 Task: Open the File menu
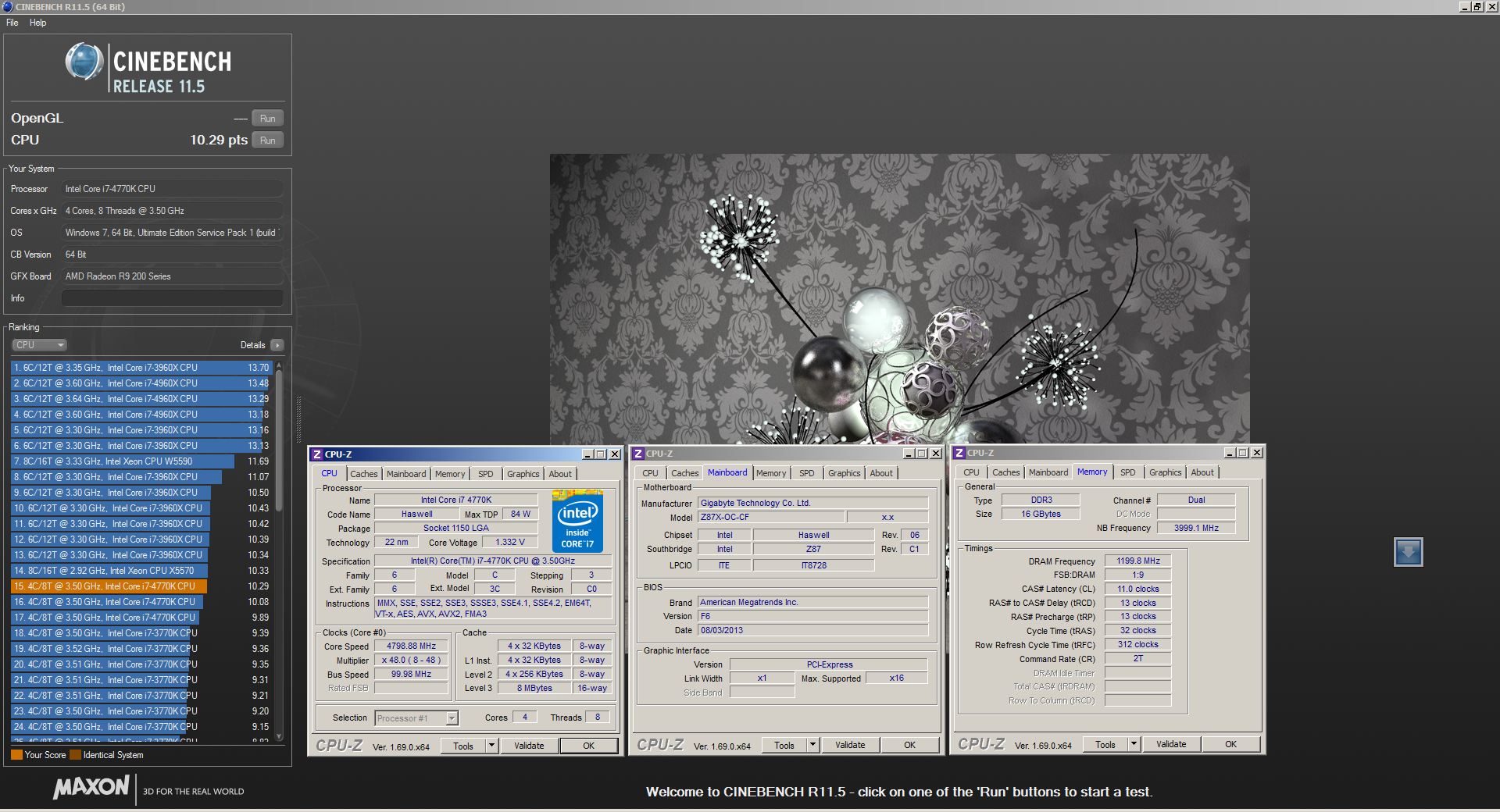tap(12, 23)
